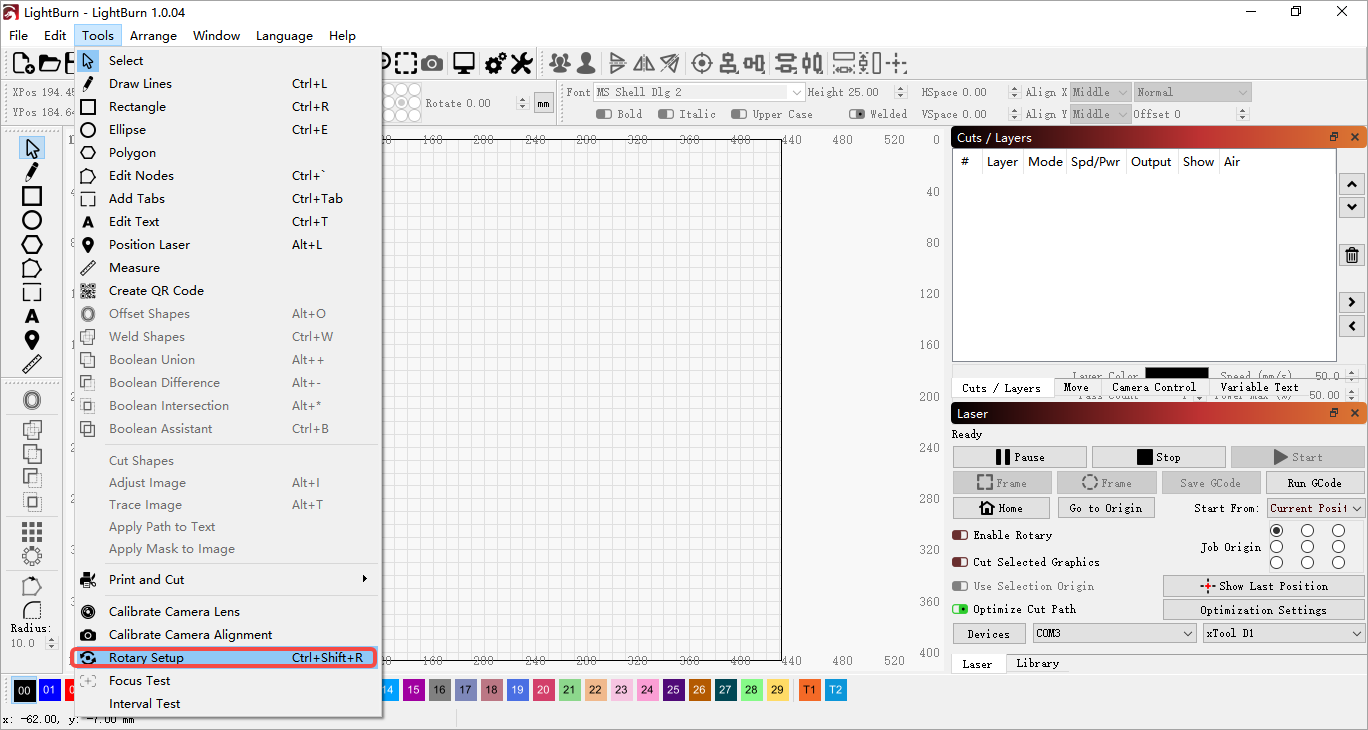Screen dimensions: 1368x730
Task: Click the camera capture toolbar icon
Action: [x=432, y=63]
